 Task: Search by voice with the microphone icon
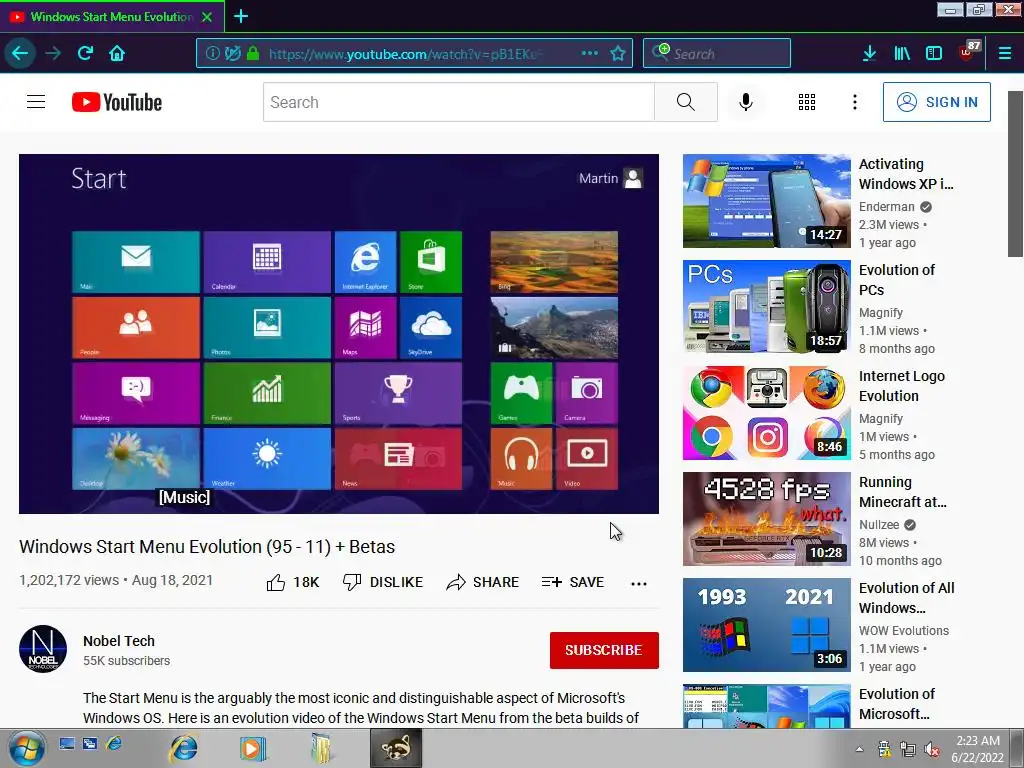[746, 102]
